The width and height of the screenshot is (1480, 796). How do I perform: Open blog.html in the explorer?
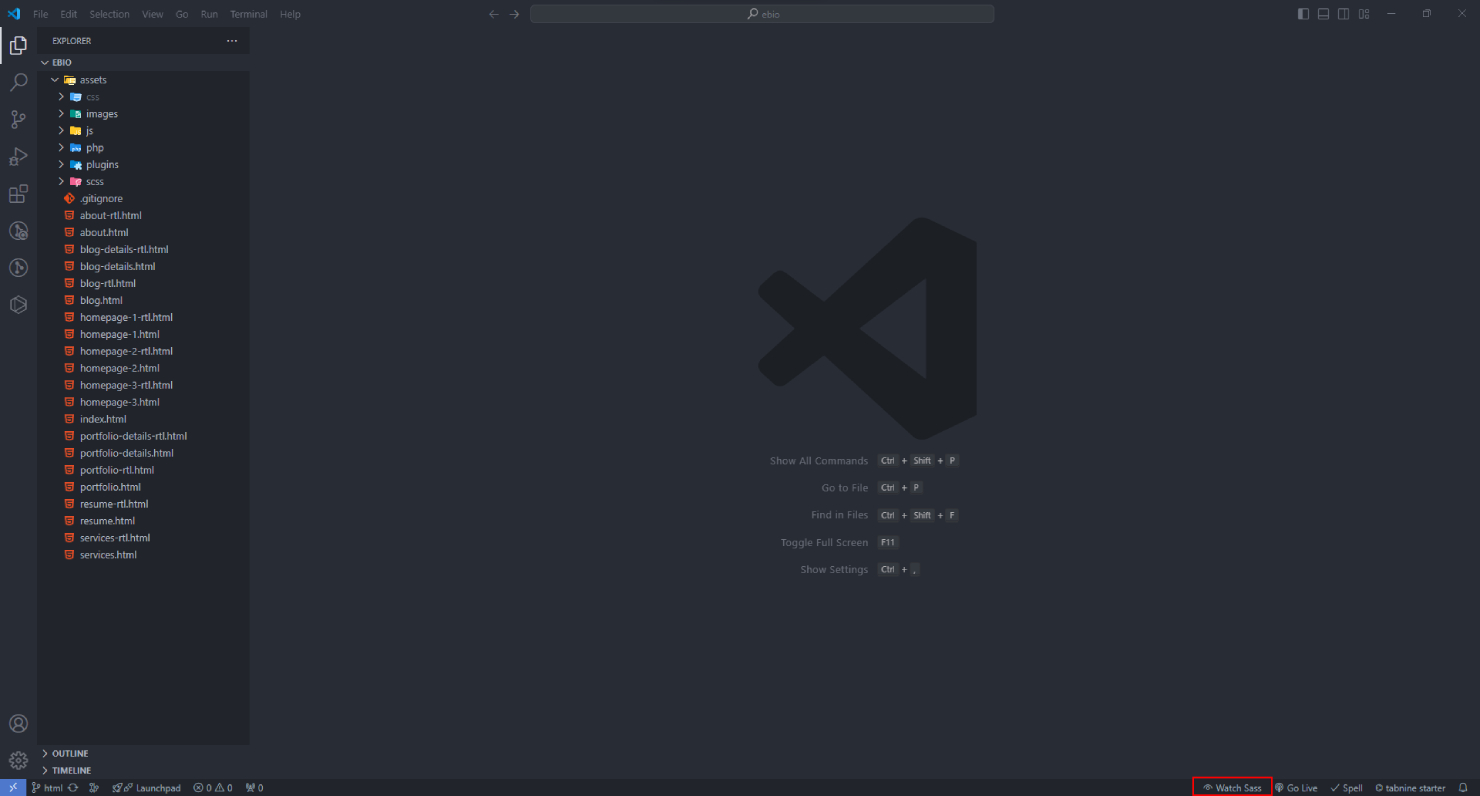click(x=143, y=301)
